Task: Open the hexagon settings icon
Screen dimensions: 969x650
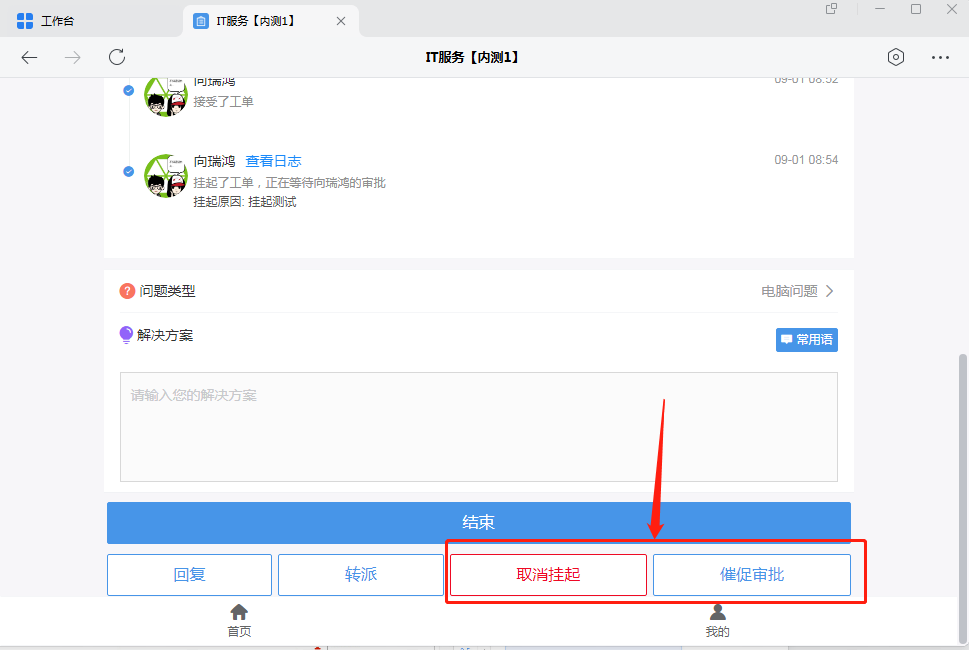Action: (x=896, y=57)
